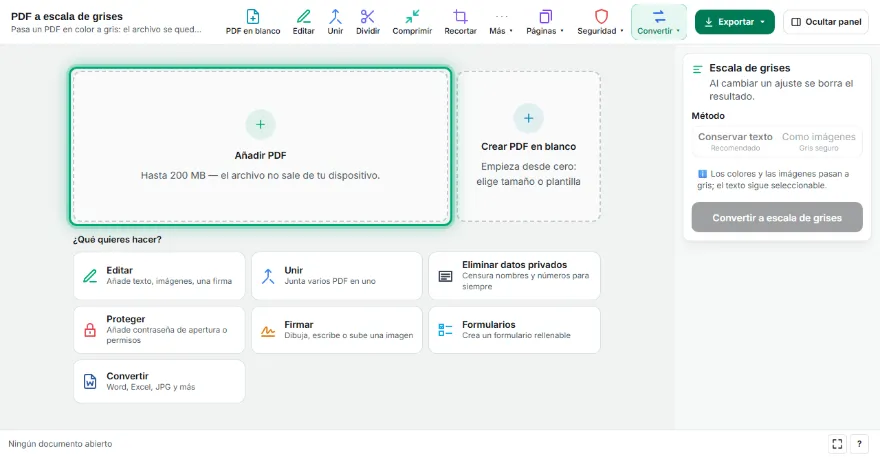This screenshot has height=457, width=880.
Task: Click the panel icon in Ocultar panel
Action: tap(796, 22)
